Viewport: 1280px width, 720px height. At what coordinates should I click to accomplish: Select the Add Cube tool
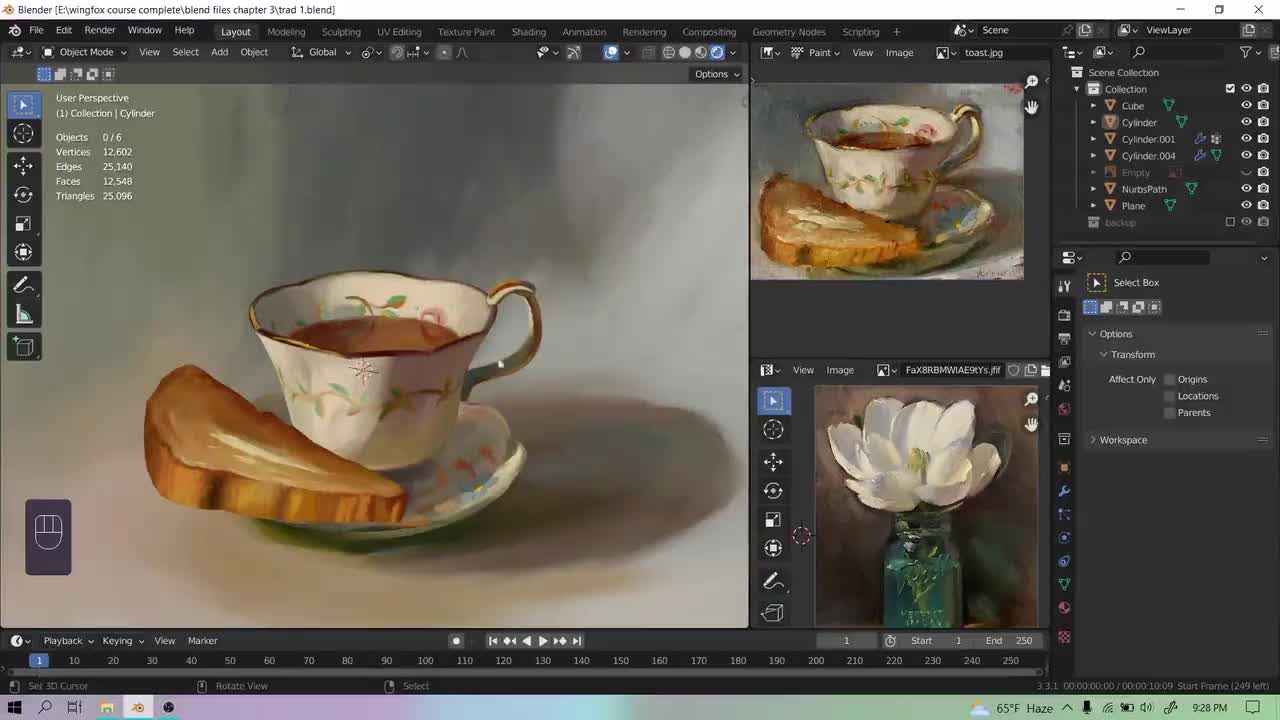click(23, 347)
